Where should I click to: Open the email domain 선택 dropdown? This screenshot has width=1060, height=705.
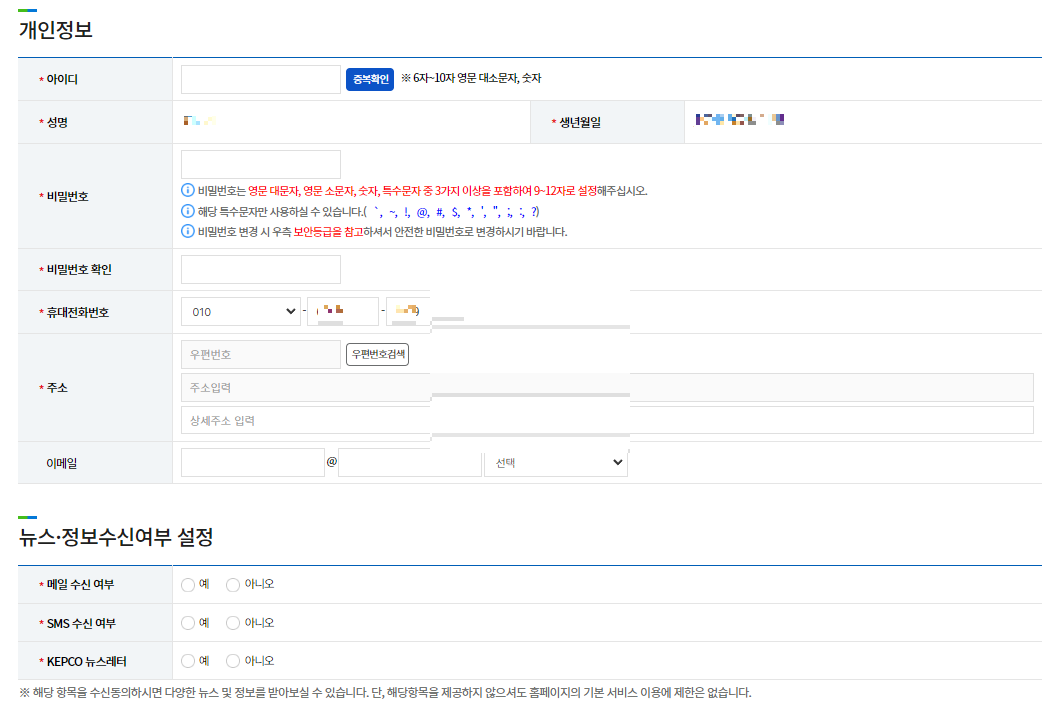pos(556,462)
